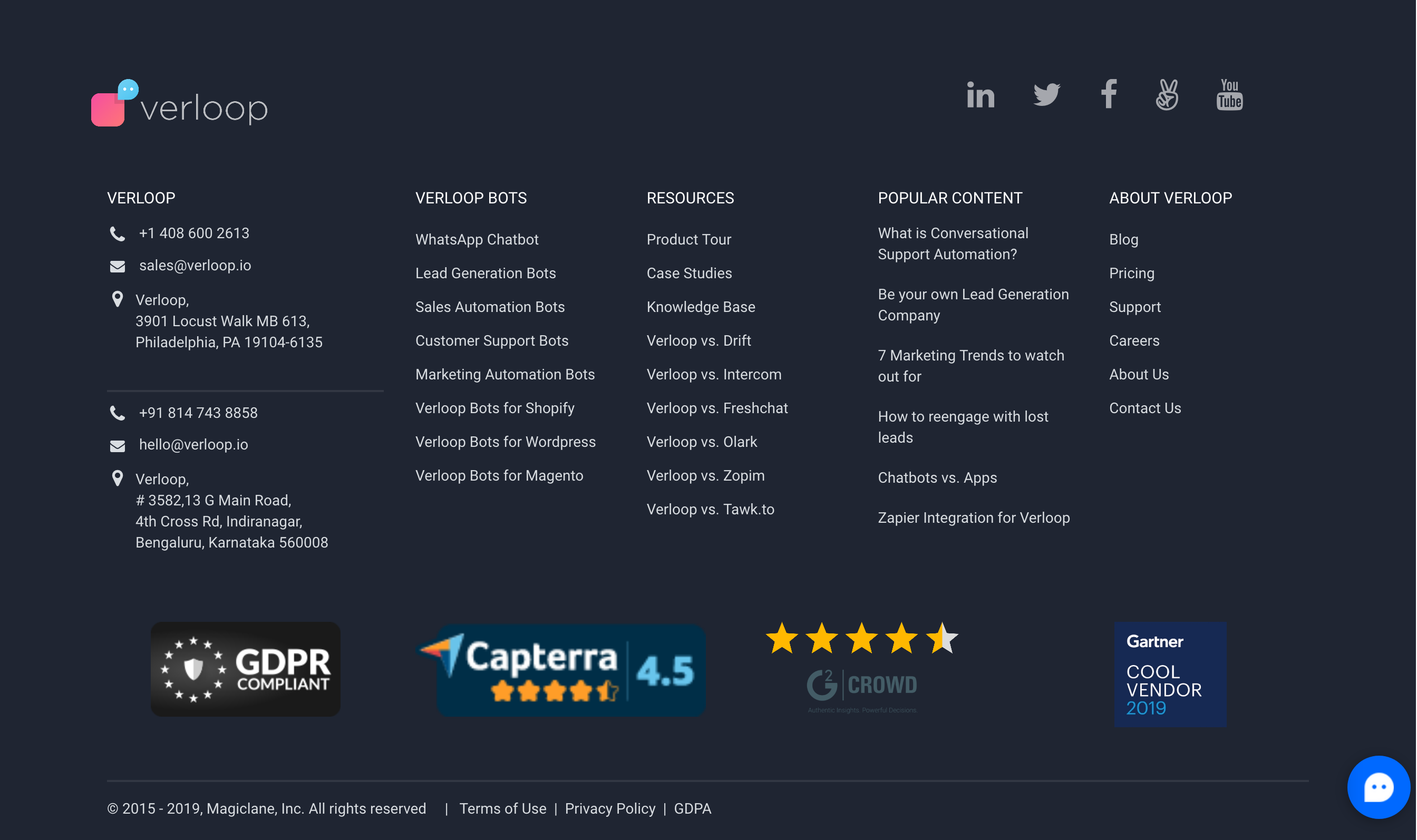Viewport: 1417px width, 840px height.
Task: Read Be your own Lead Generation Company
Action: [x=973, y=305]
